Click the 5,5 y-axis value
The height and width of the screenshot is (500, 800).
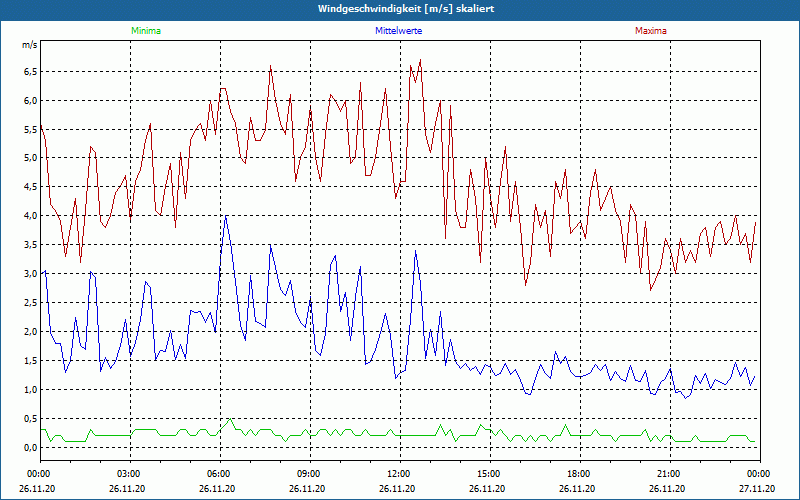(x=31, y=130)
